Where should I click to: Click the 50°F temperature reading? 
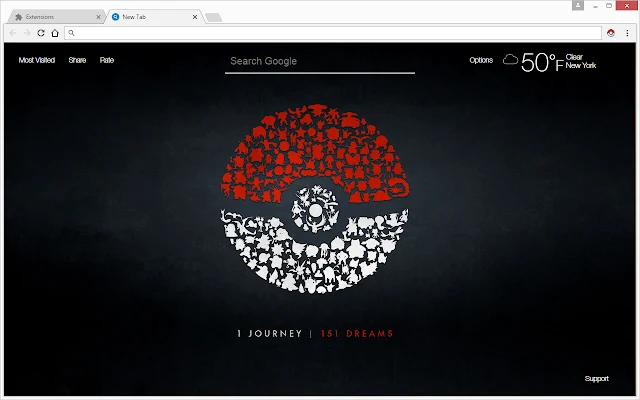pyautogui.click(x=542, y=62)
